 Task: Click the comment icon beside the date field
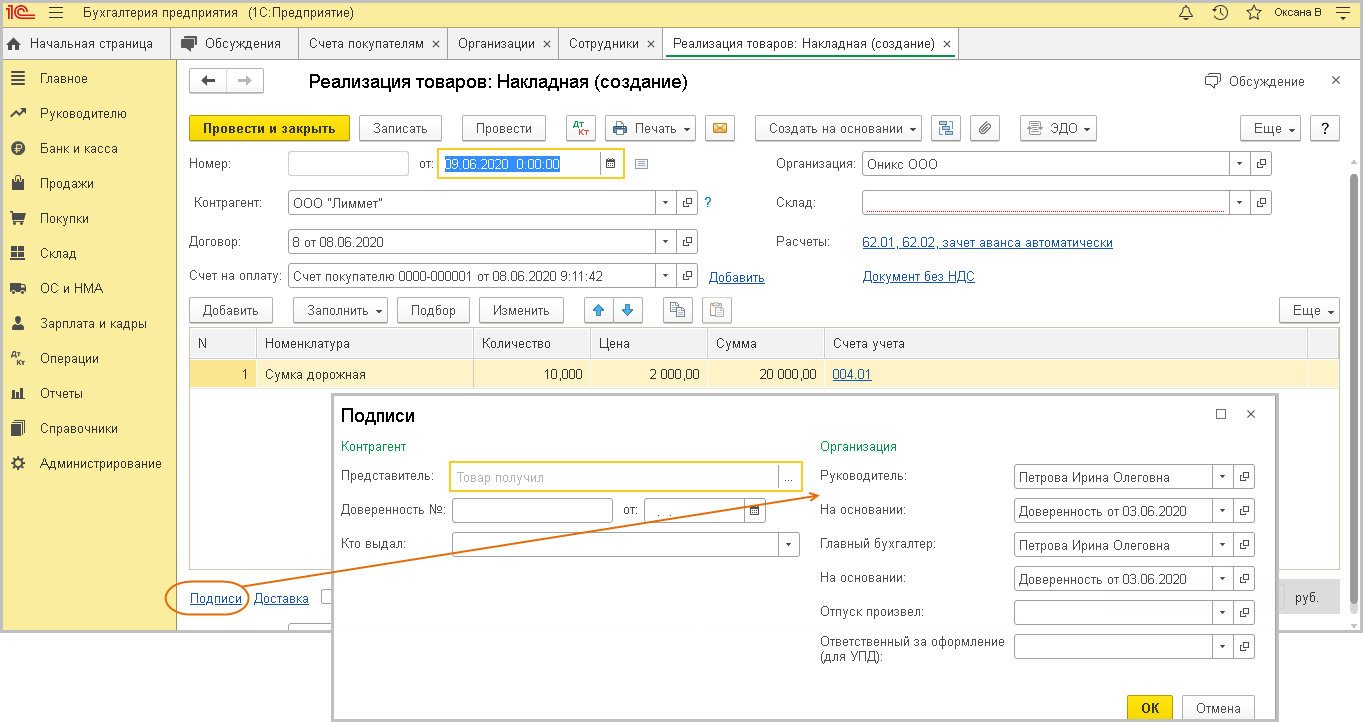click(x=642, y=164)
